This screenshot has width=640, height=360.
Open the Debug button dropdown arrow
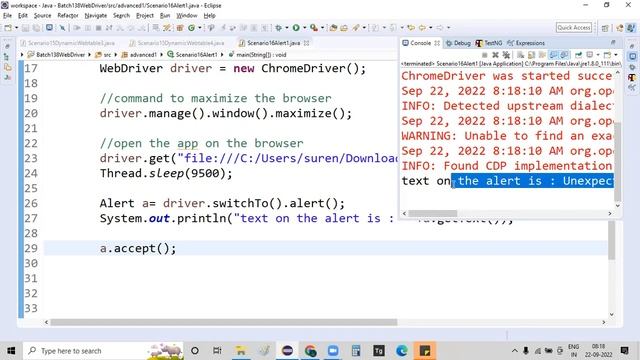[x=287, y=28]
